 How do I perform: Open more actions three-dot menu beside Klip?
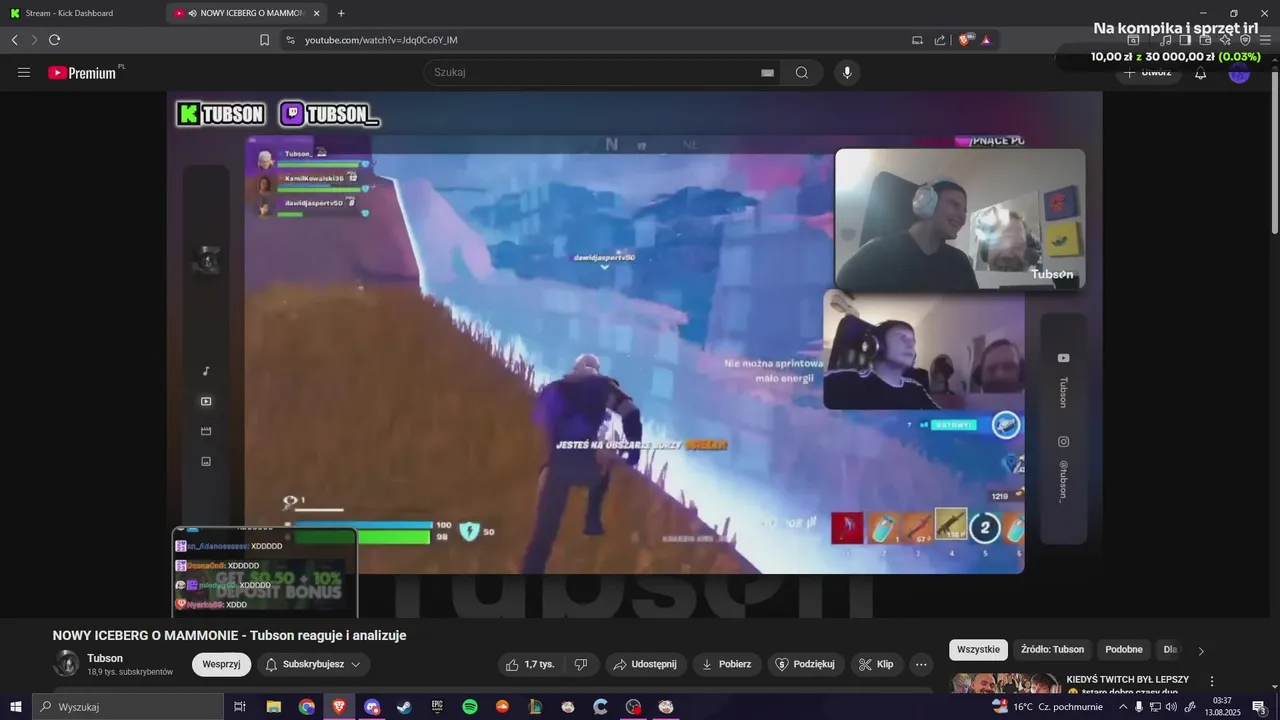921,664
